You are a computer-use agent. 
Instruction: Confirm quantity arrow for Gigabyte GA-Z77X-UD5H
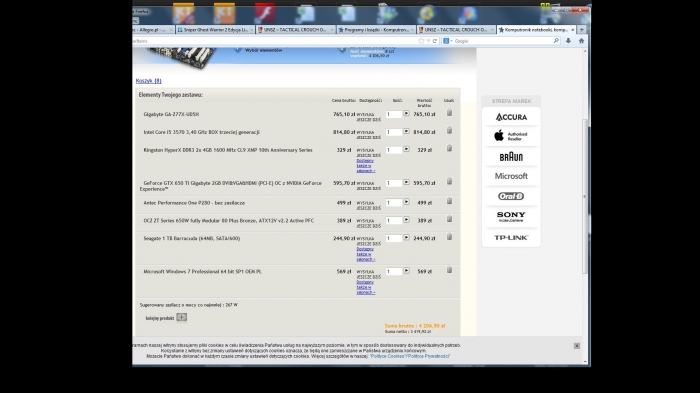406,113
